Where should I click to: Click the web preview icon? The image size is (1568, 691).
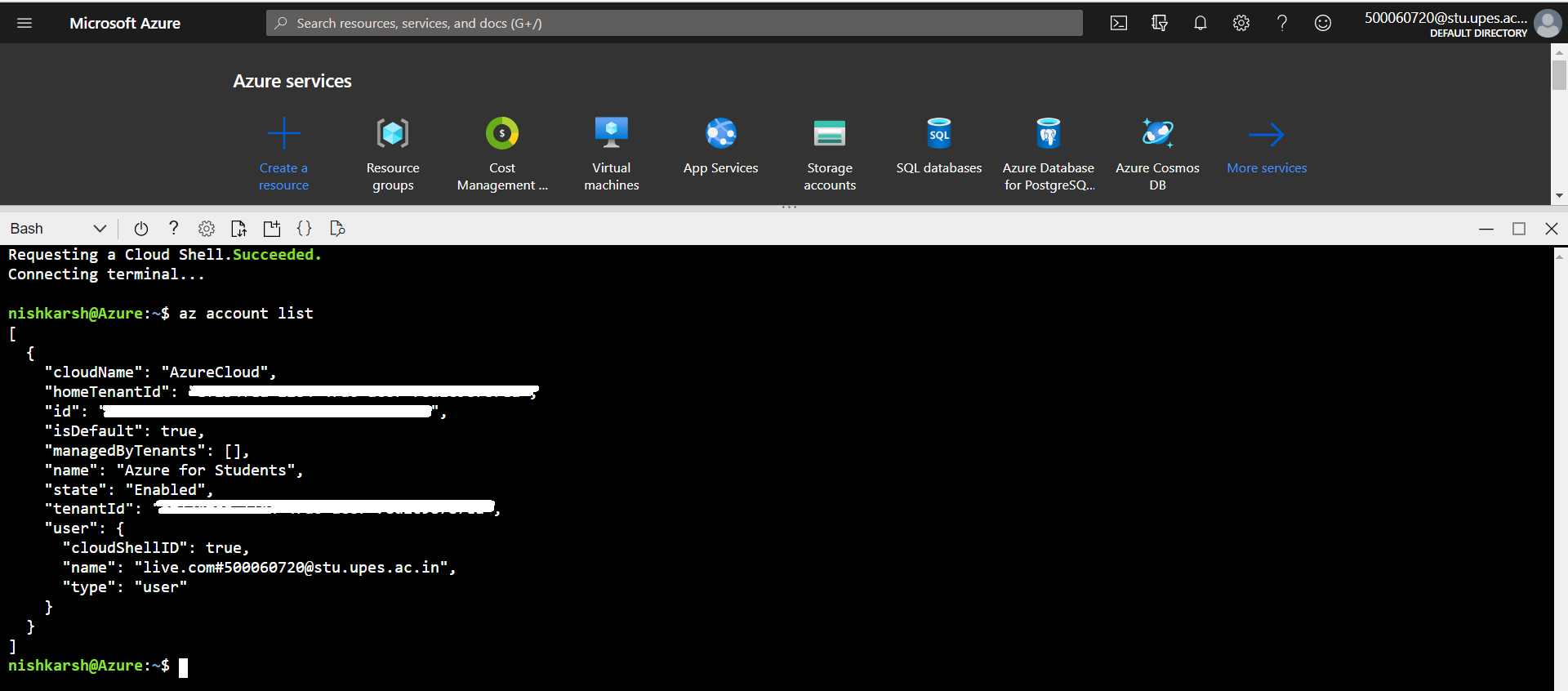coord(337,229)
